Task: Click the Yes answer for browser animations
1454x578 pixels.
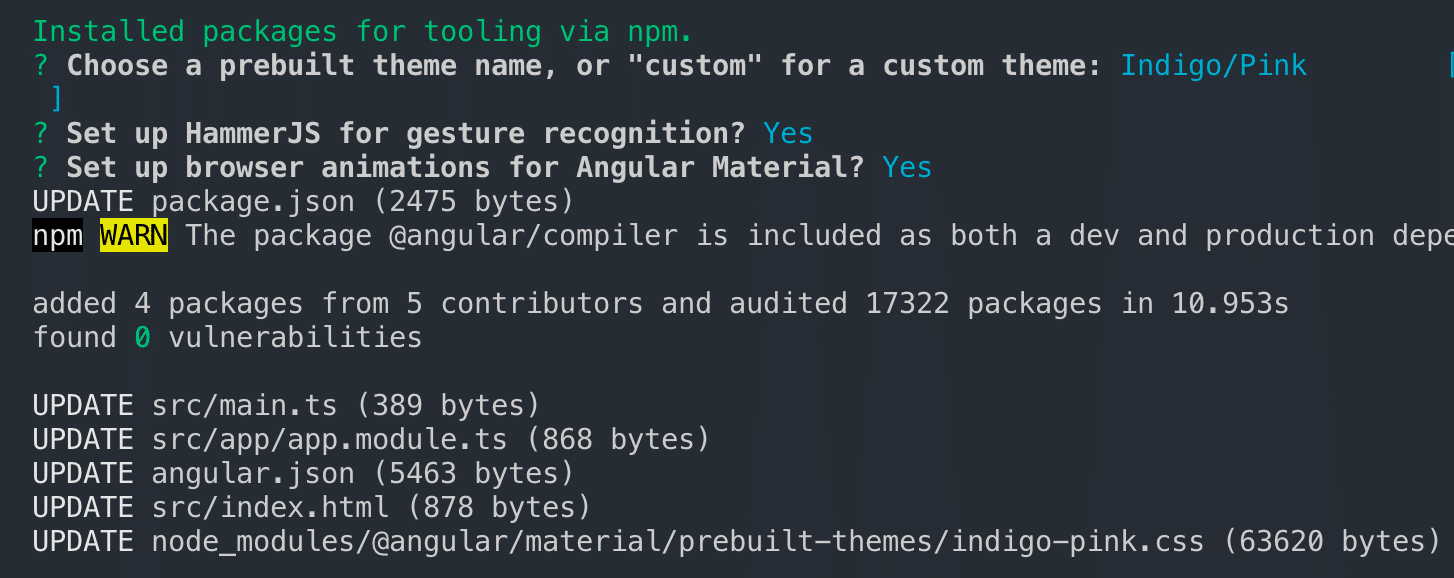Action: point(907,168)
